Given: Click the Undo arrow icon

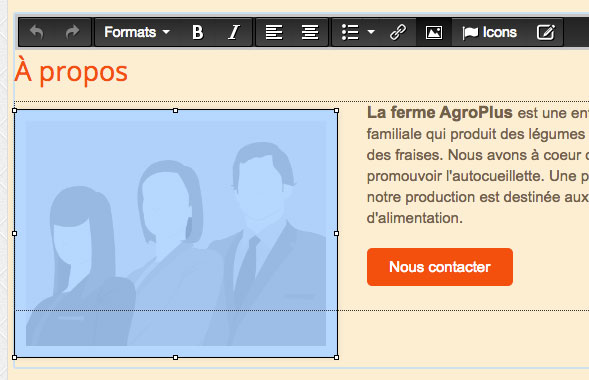Looking at the screenshot, I should [37, 32].
